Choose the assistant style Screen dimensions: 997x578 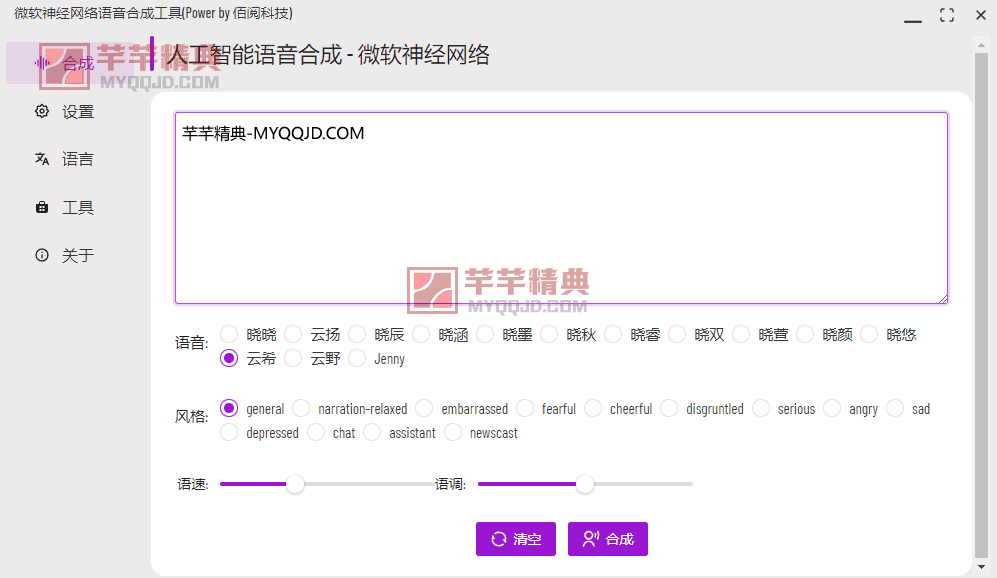click(x=372, y=432)
